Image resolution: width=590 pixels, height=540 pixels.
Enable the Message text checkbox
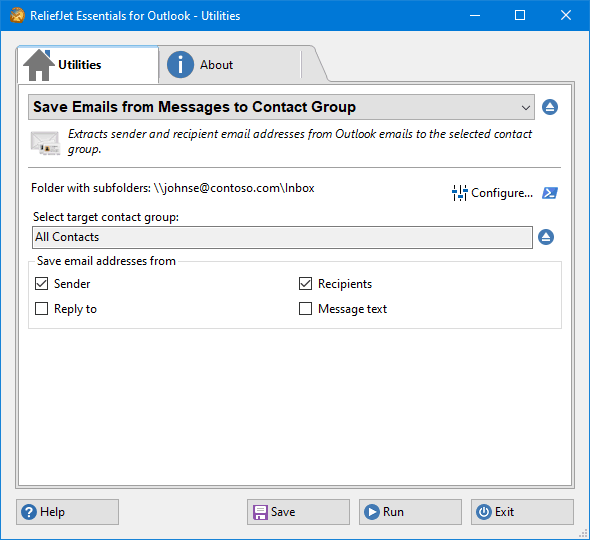pos(305,309)
